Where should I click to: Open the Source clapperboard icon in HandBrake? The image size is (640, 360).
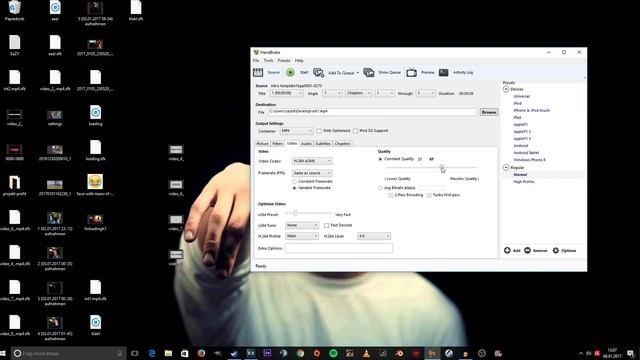pyautogui.click(x=258, y=72)
